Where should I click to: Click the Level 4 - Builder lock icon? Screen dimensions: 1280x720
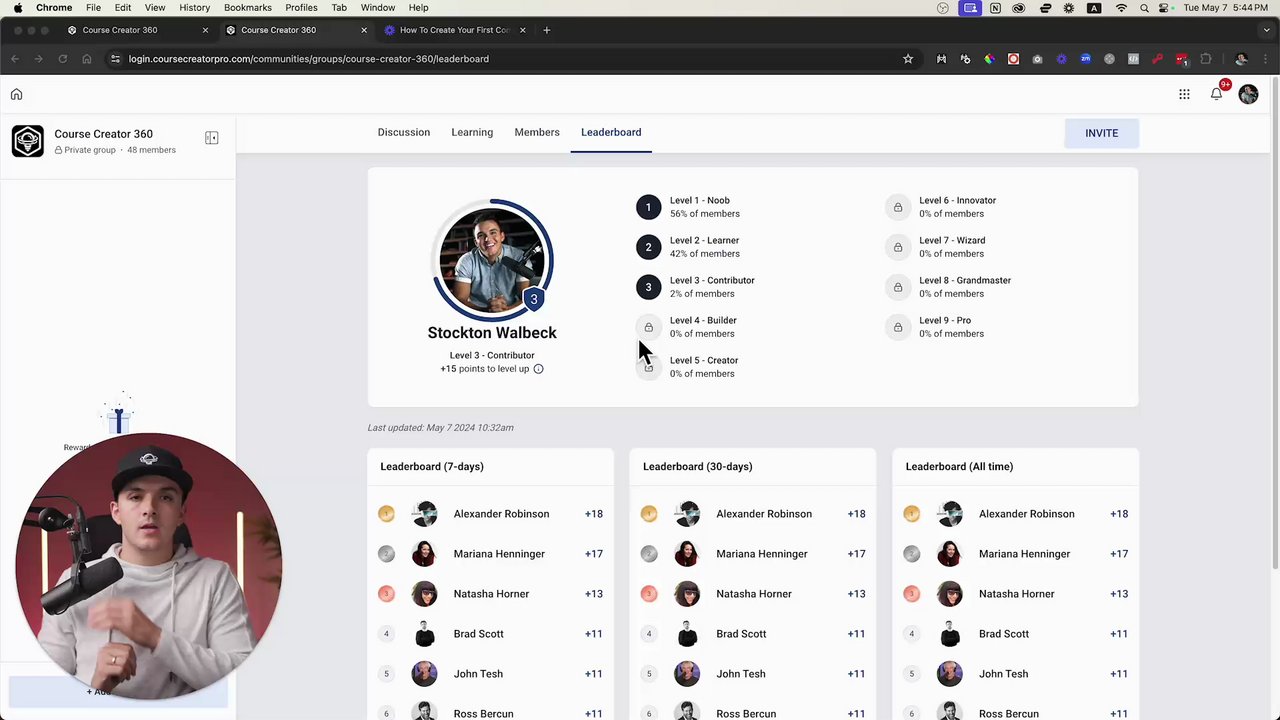point(648,327)
